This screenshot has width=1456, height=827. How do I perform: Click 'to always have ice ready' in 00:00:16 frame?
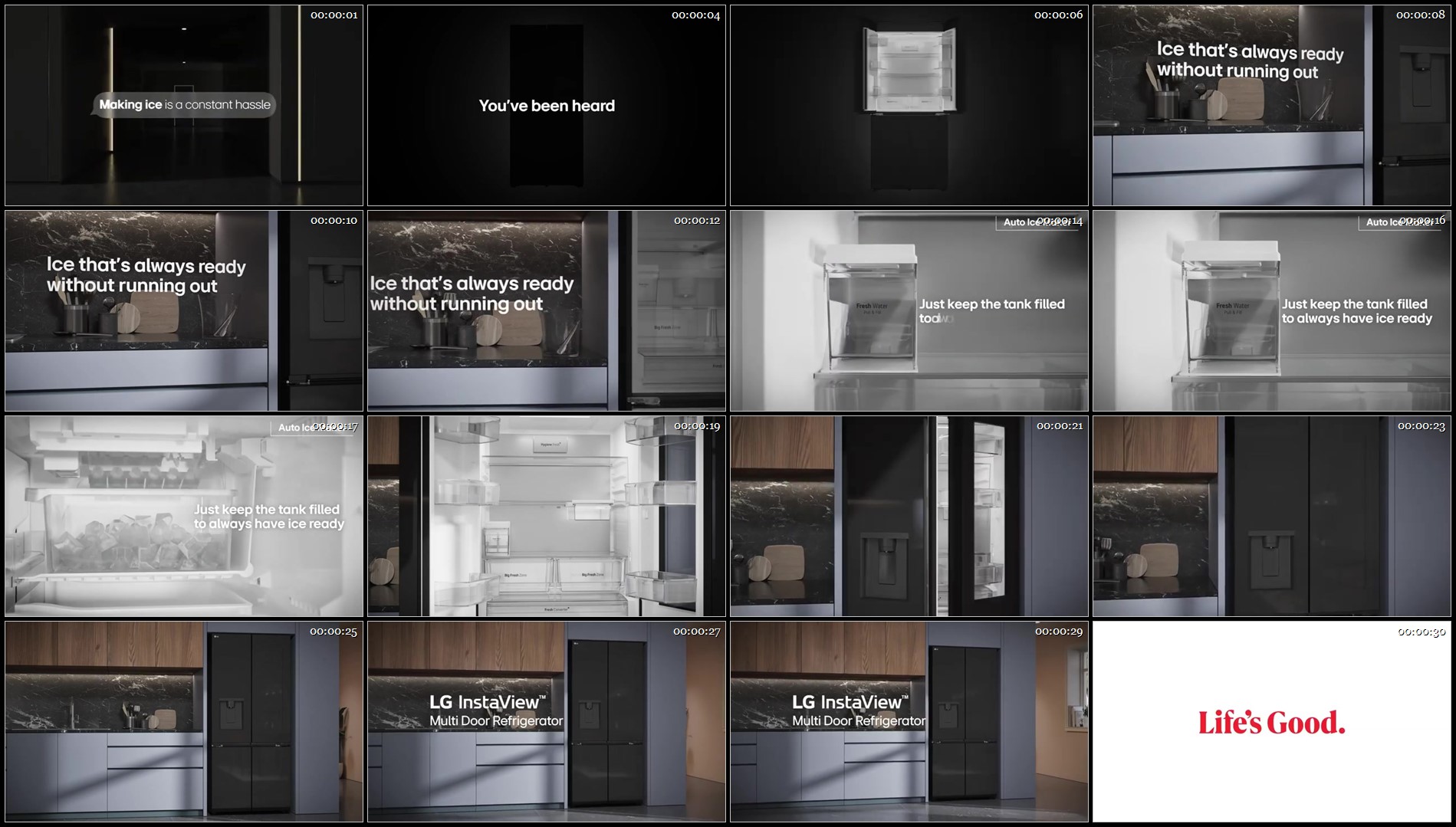[x=1357, y=319]
